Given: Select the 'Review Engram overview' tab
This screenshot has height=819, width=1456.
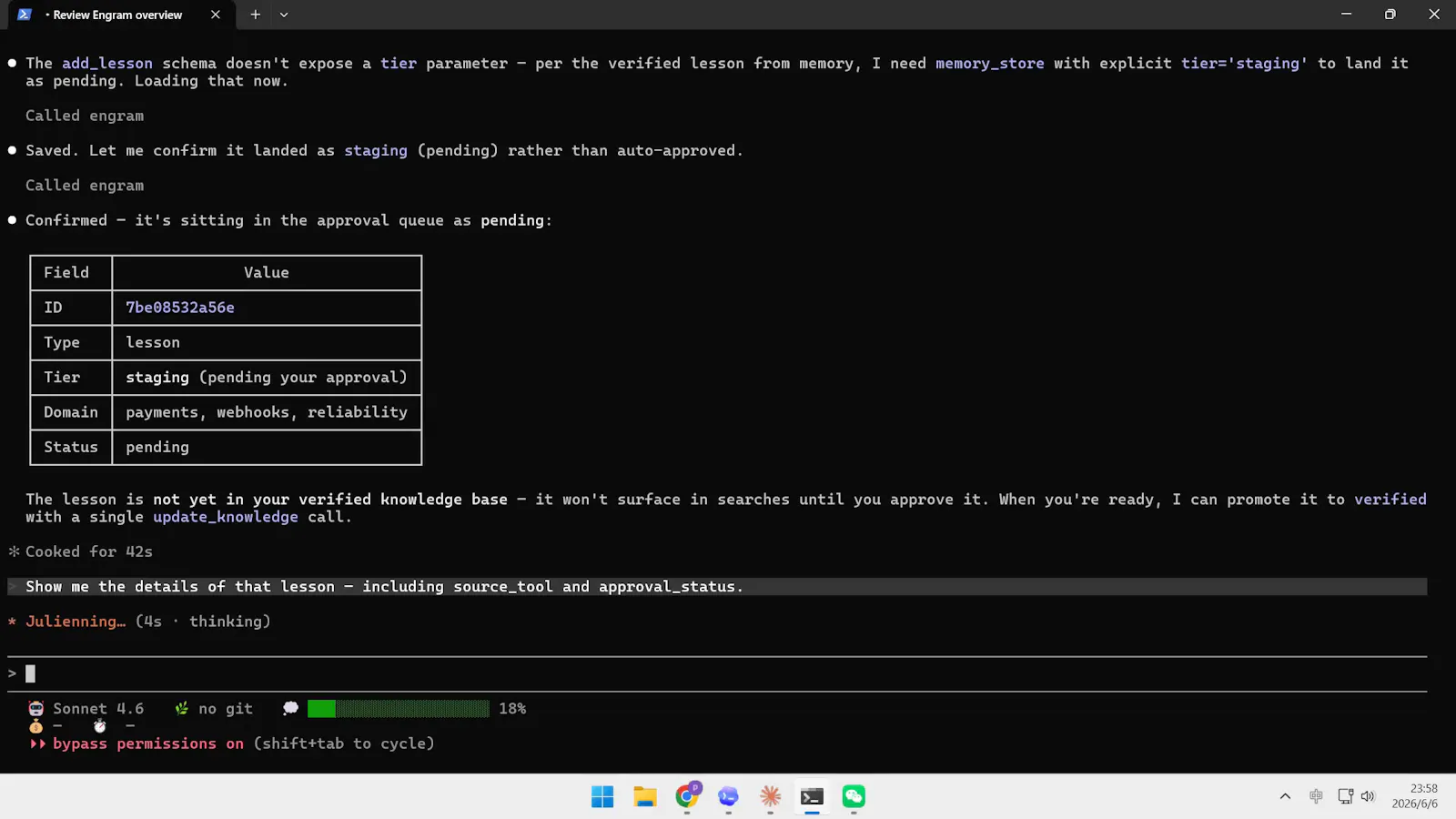Looking at the screenshot, I should [117, 15].
